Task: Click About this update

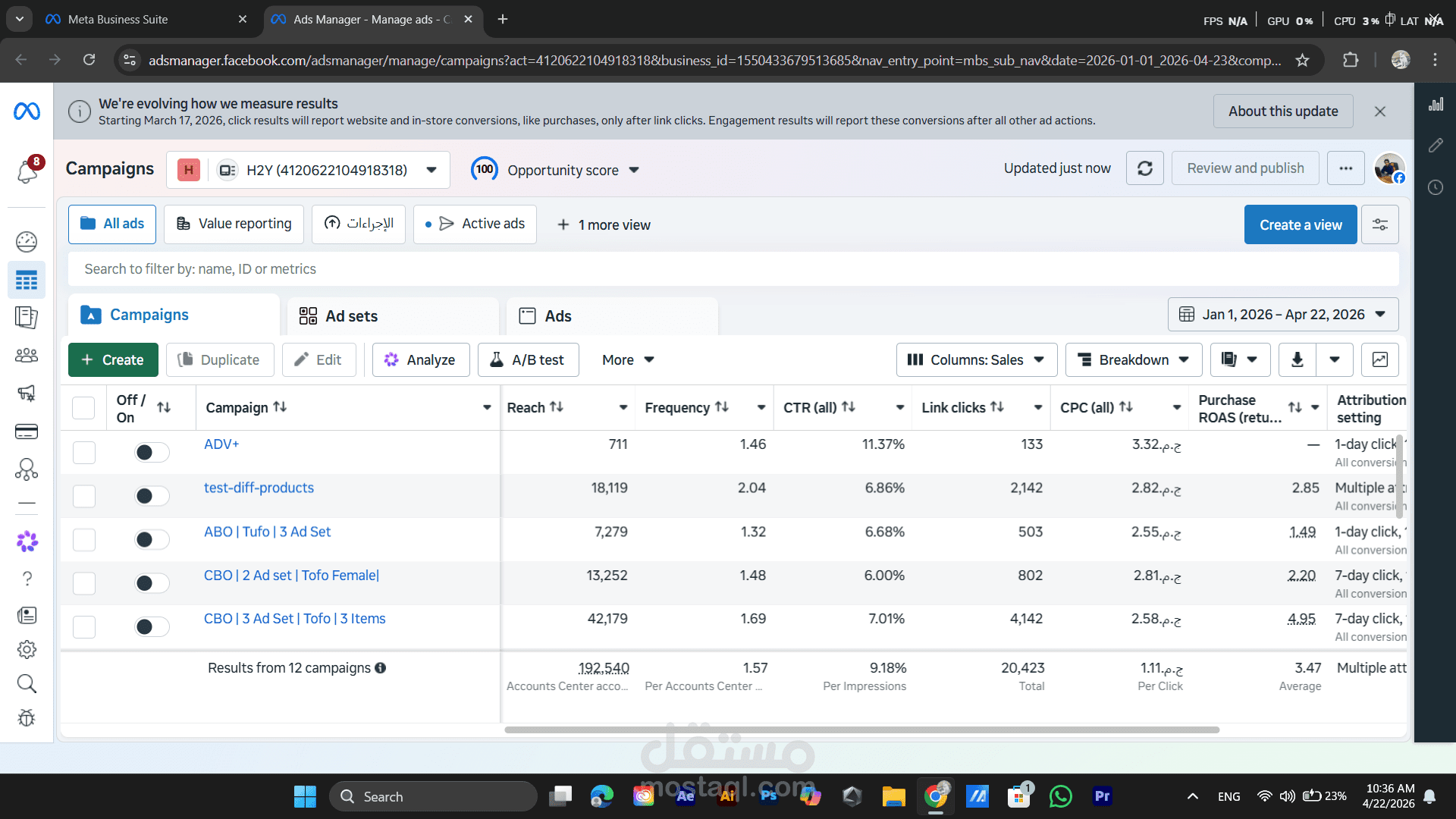Action: [1283, 111]
